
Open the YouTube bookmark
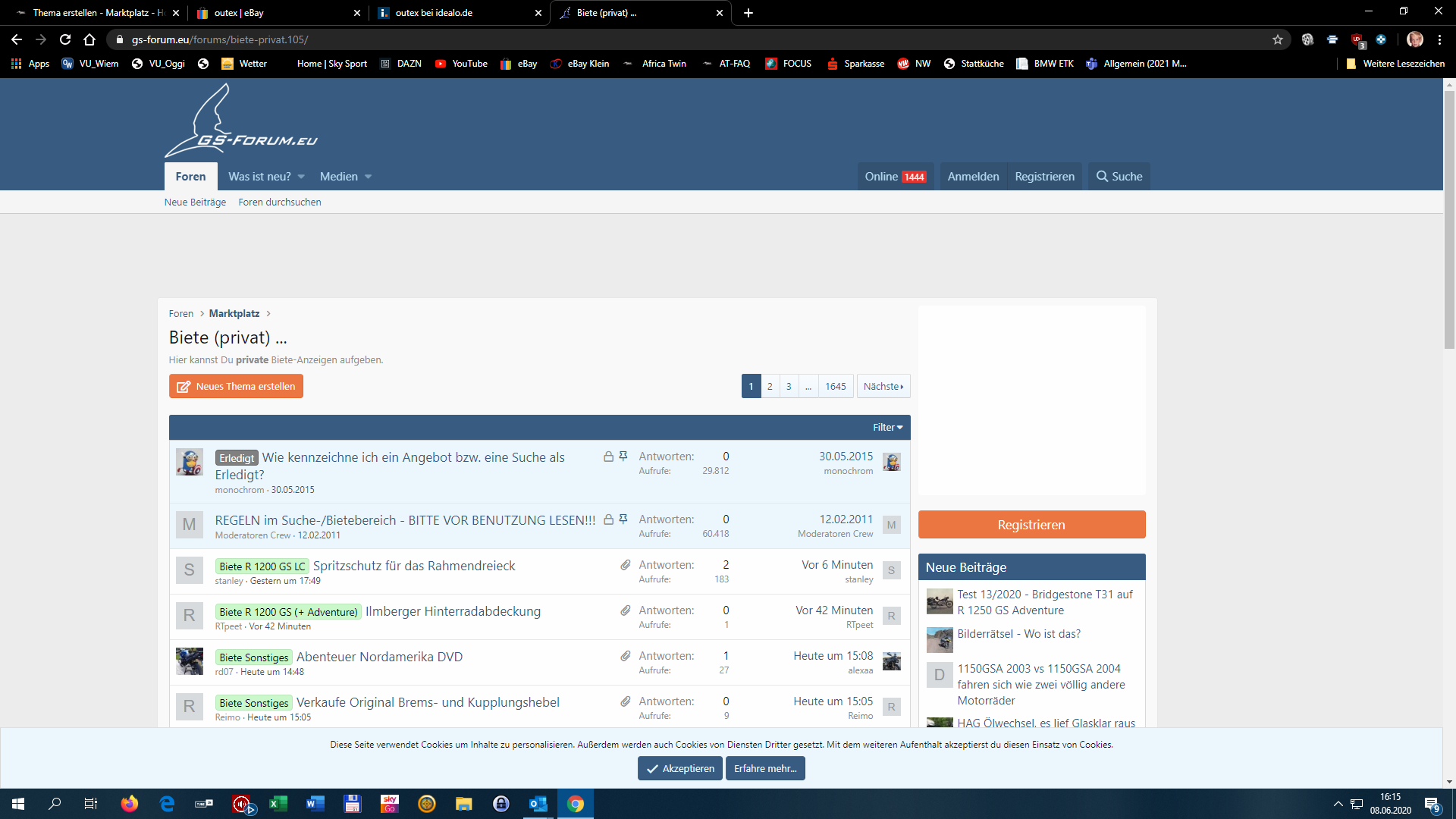(x=461, y=64)
